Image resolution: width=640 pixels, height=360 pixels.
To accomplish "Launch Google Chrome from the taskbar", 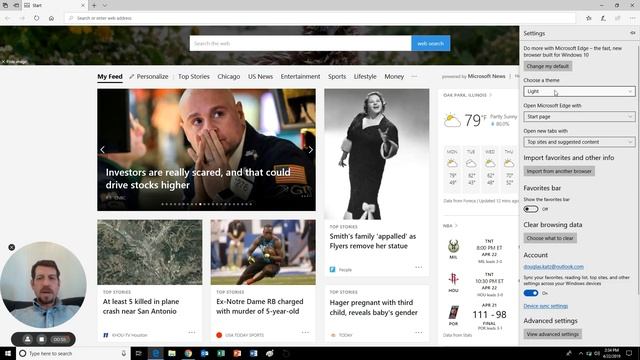I will point(188,353).
